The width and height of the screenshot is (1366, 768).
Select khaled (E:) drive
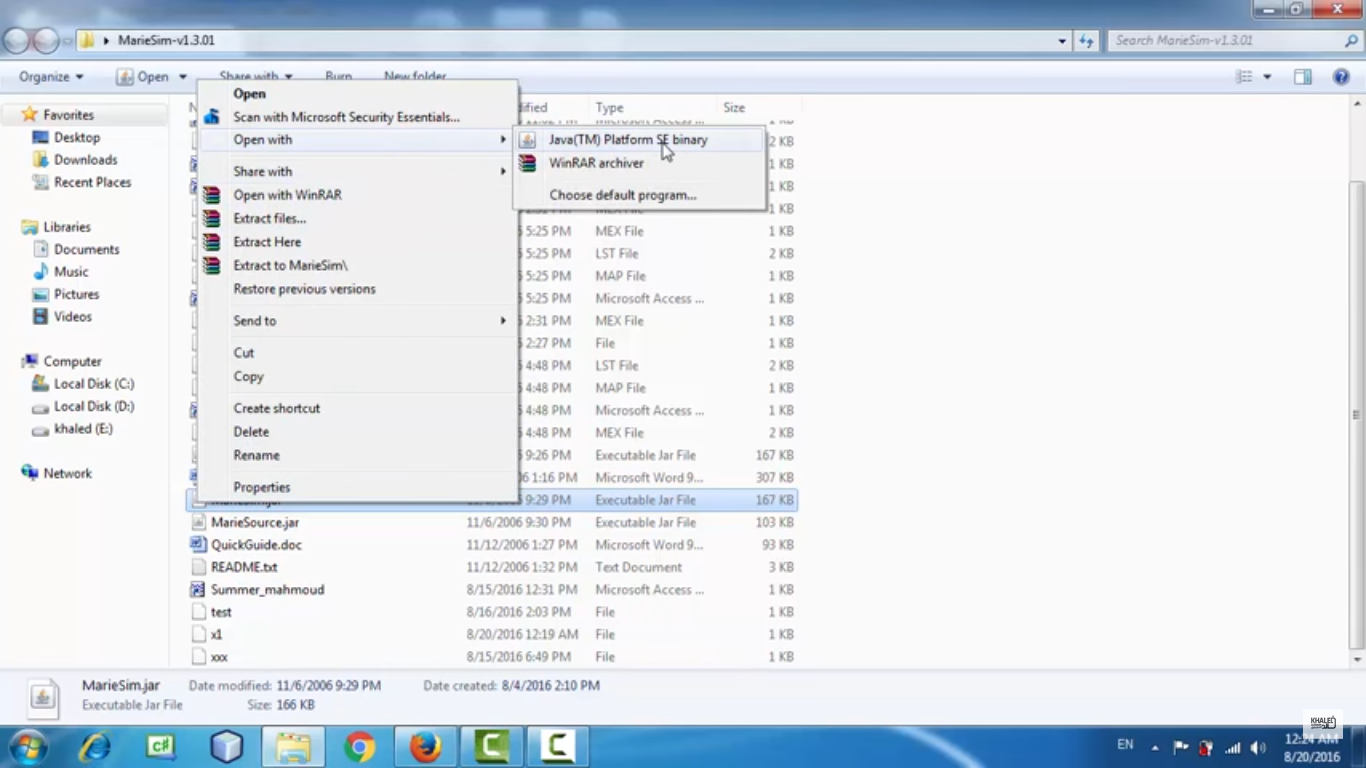pos(83,429)
